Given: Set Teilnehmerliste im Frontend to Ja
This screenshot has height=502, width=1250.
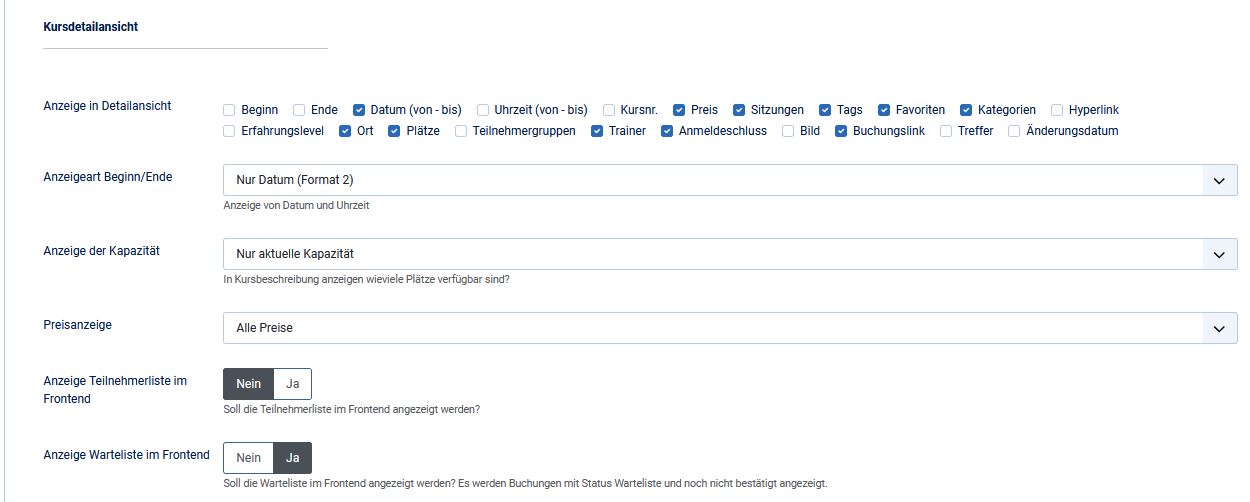Looking at the screenshot, I should (x=293, y=384).
